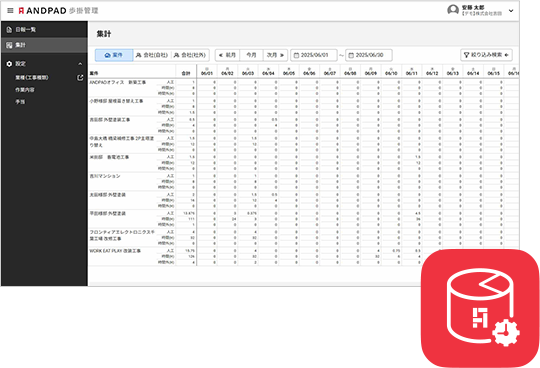Jump to current month with 今月
This screenshot has width=540, height=368.
click(x=251, y=55)
